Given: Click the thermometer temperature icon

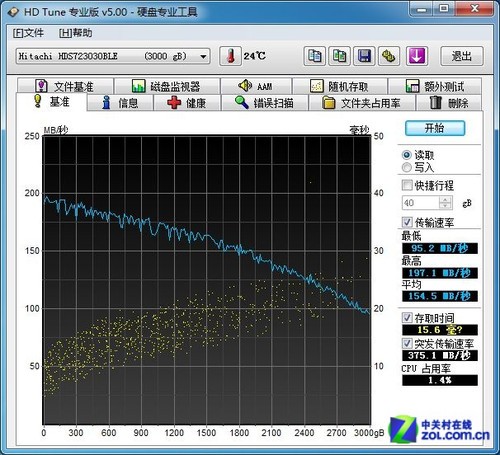Looking at the screenshot, I should 230,56.
